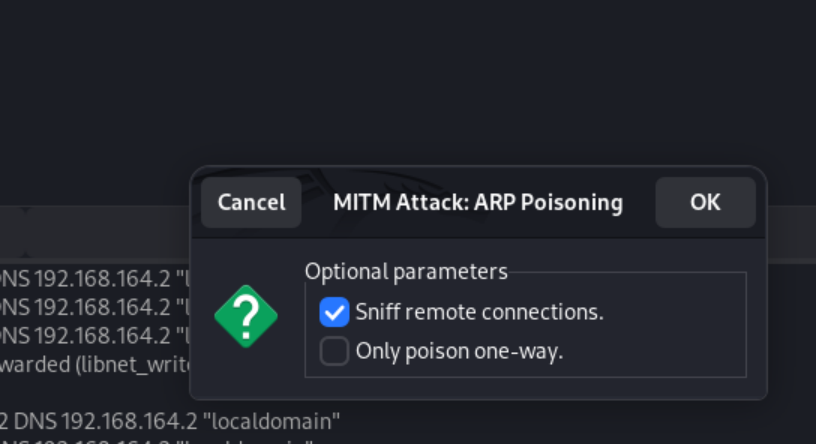Screen dimensions: 816x444
Task: Click the empty dark area above the dialog
Action: pyautogui.click(x=400, y=80)
